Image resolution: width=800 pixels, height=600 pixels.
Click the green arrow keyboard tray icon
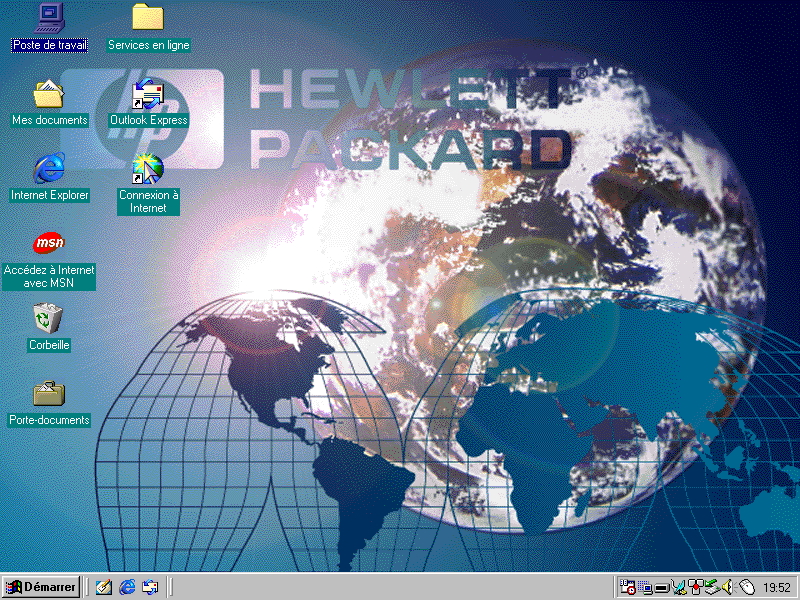pos(712,587)
